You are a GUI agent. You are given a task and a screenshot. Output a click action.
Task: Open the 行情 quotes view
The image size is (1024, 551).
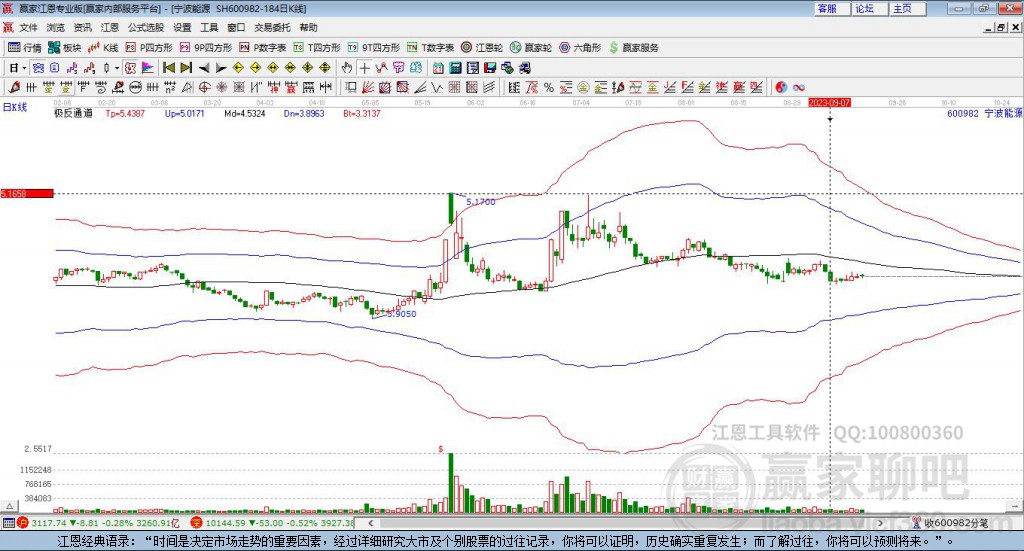point(24,48)
